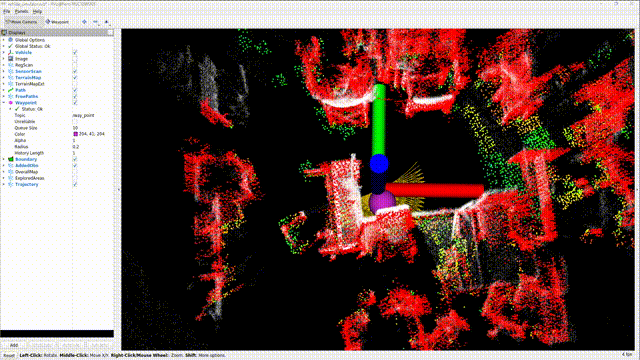The height and width of the screenshot is (360, 640).
Task: Enable the RegScan display checkbox
Action: click(75, 65)
